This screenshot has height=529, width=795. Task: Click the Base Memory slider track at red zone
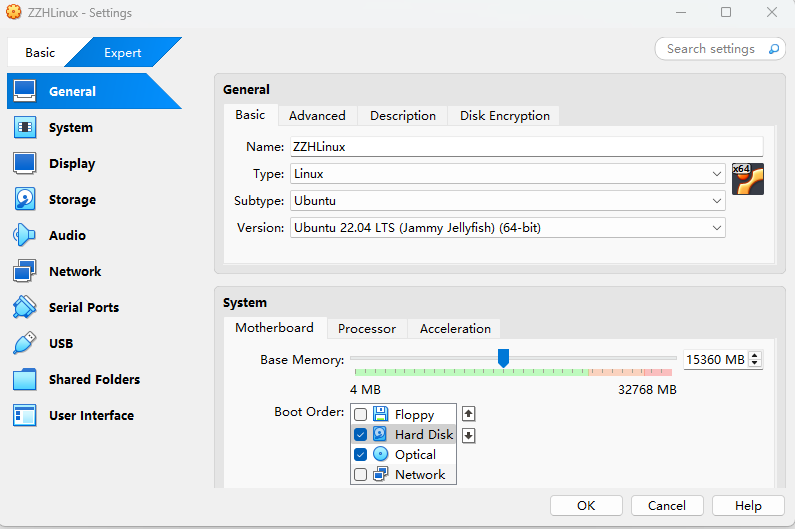(x=658, y=358)
